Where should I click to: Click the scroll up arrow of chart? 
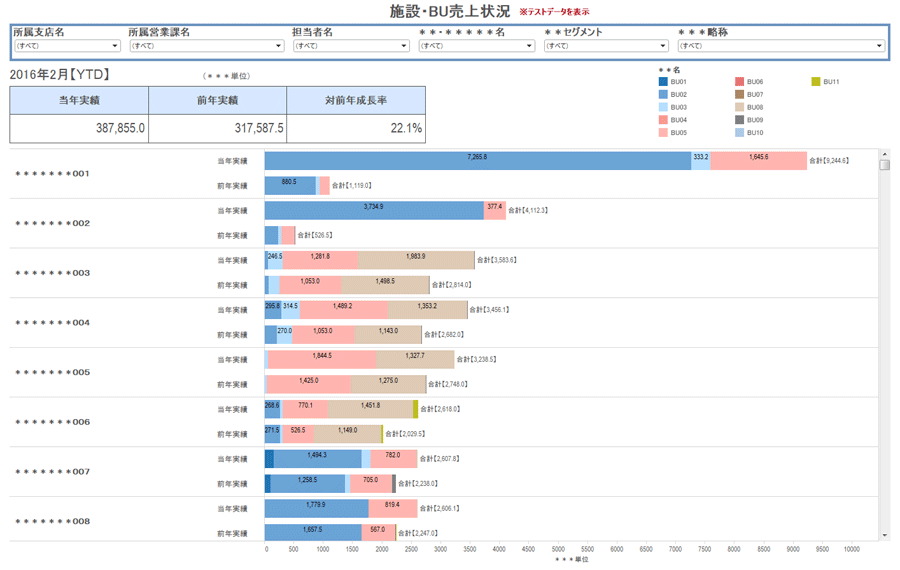pyautogui.click(x=884, y=154)
